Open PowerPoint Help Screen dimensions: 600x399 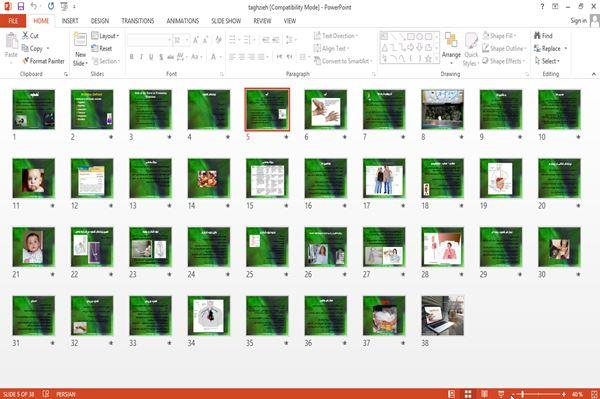pyautogui.click(x=542, y=7)
